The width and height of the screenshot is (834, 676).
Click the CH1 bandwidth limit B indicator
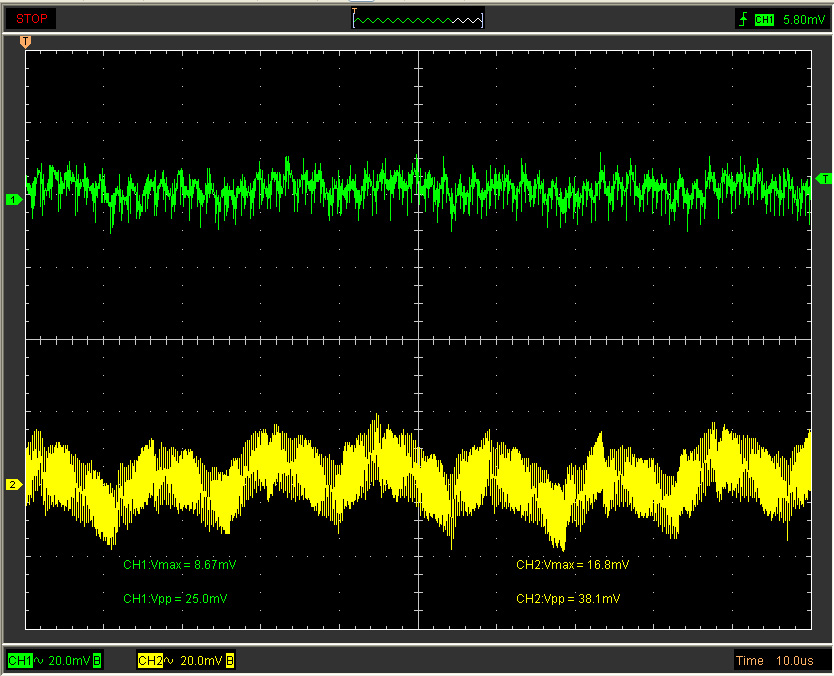point(97,661)
